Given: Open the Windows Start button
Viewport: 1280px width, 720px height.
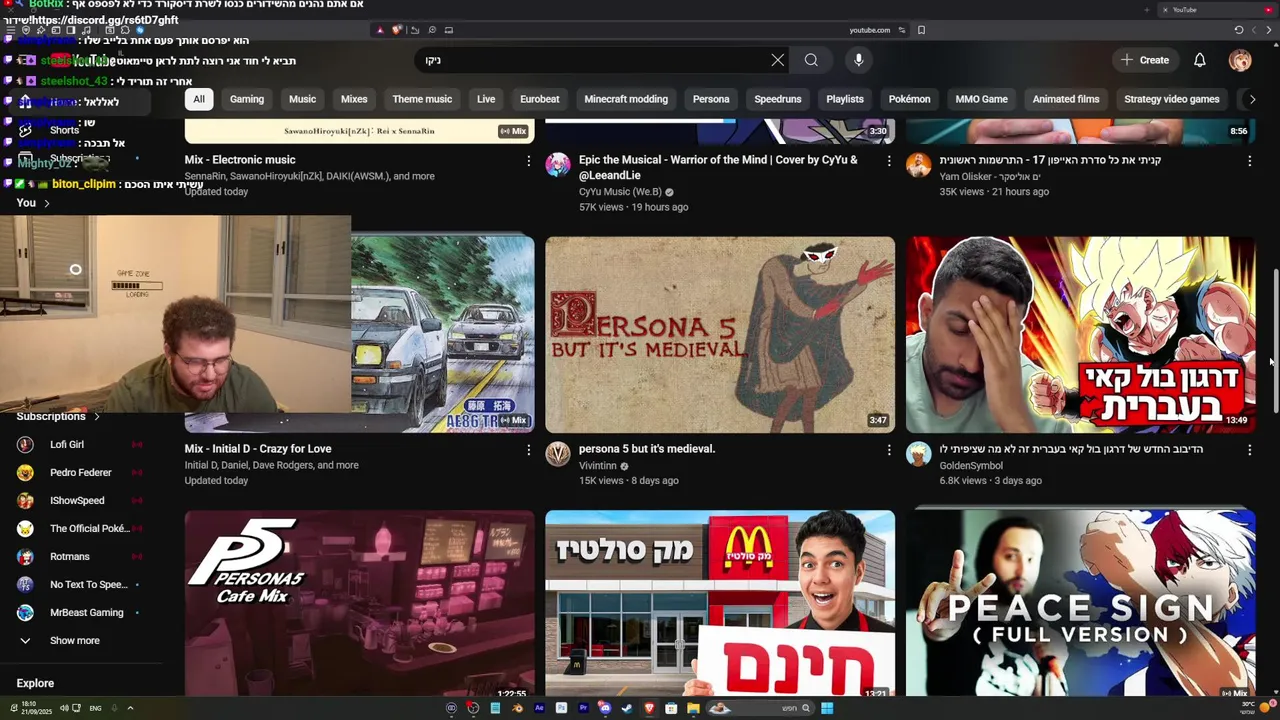Looking at the screenshot, I should pyautogui.click(x=827, y=708).
